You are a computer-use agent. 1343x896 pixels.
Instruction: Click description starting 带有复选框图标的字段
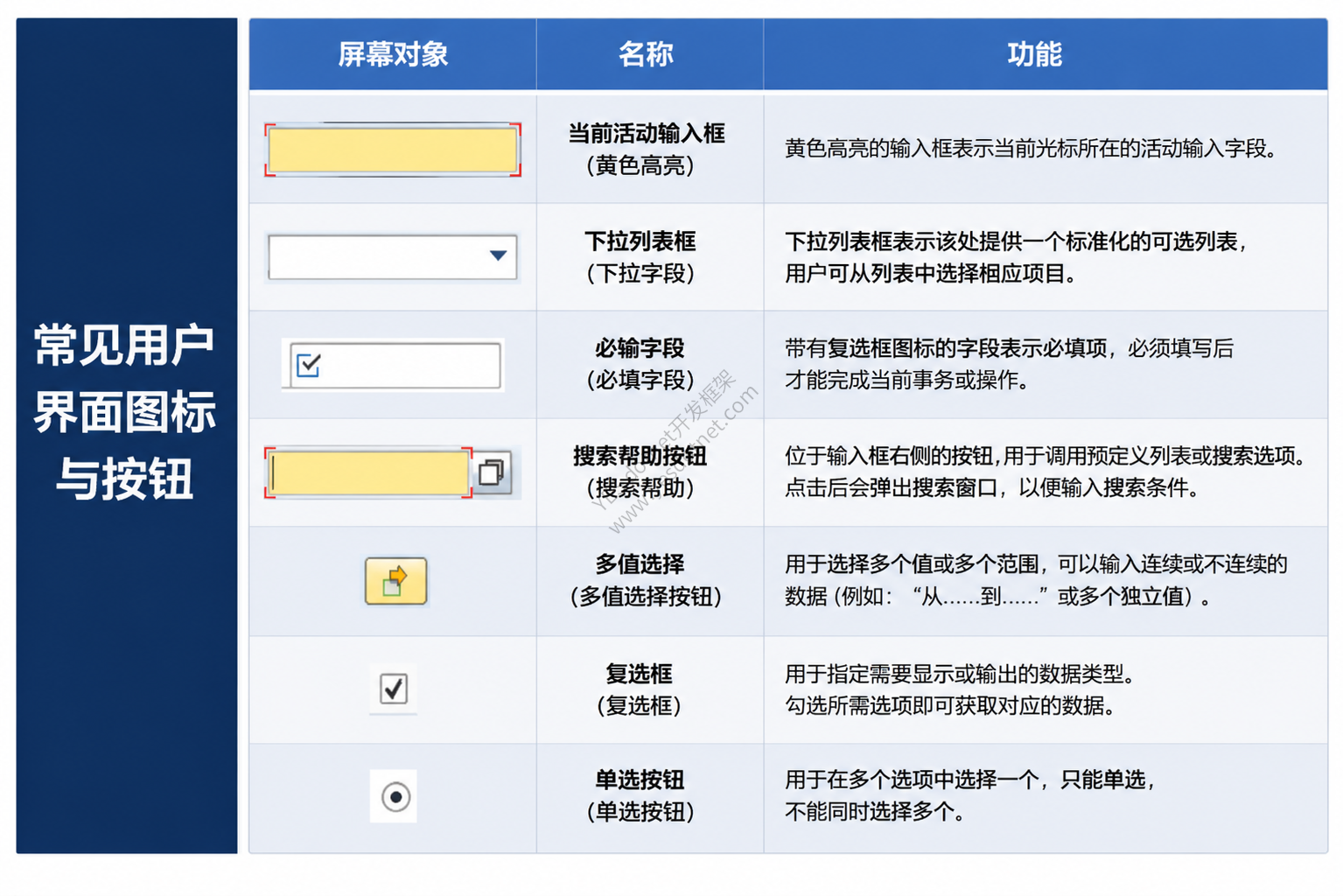pyautogui.click(x=1009, y=364)
